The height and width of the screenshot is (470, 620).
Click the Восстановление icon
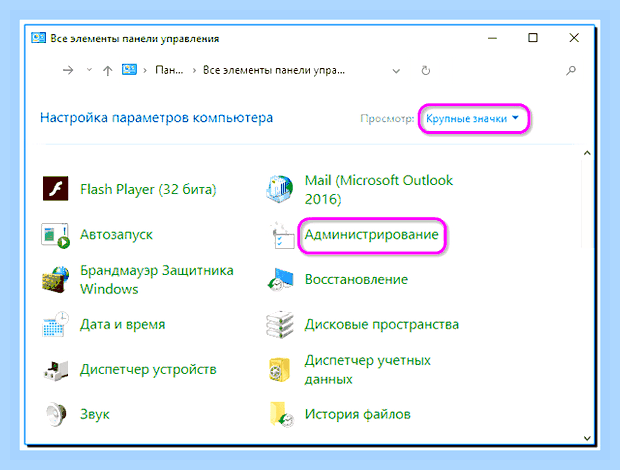(280, 279)
